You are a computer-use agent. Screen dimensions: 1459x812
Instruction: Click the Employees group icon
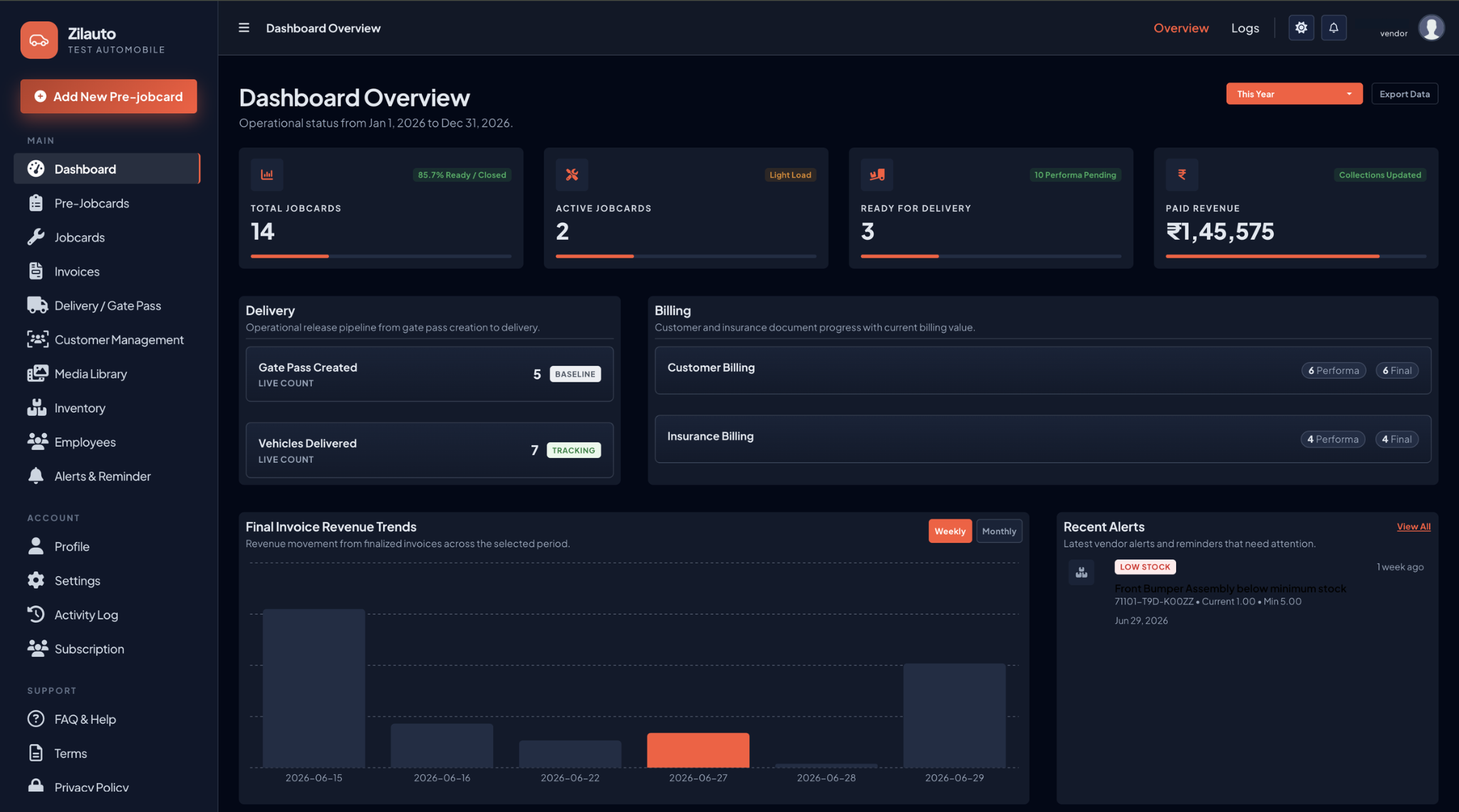[38, 442]
